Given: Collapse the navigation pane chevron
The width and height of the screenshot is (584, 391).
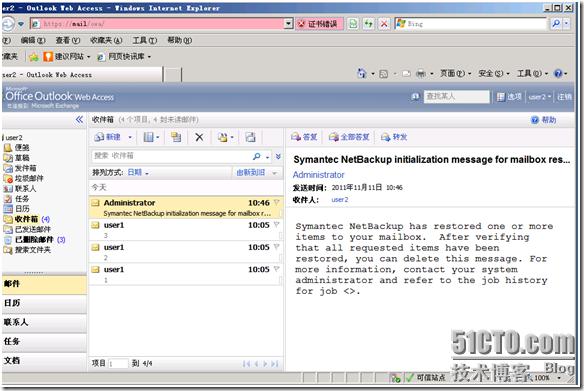Looking at the screenshot, I should (79, 120).
